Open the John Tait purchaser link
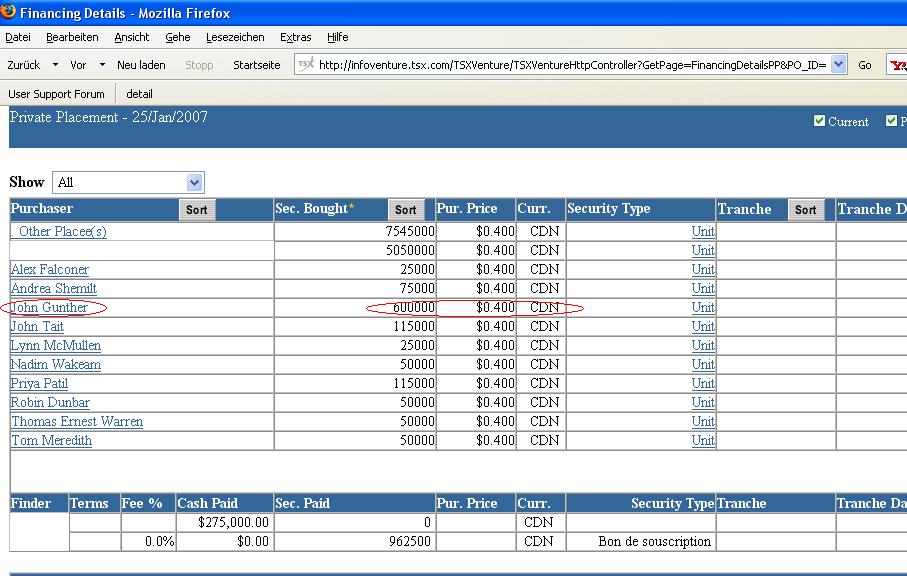 click(38, 327)
